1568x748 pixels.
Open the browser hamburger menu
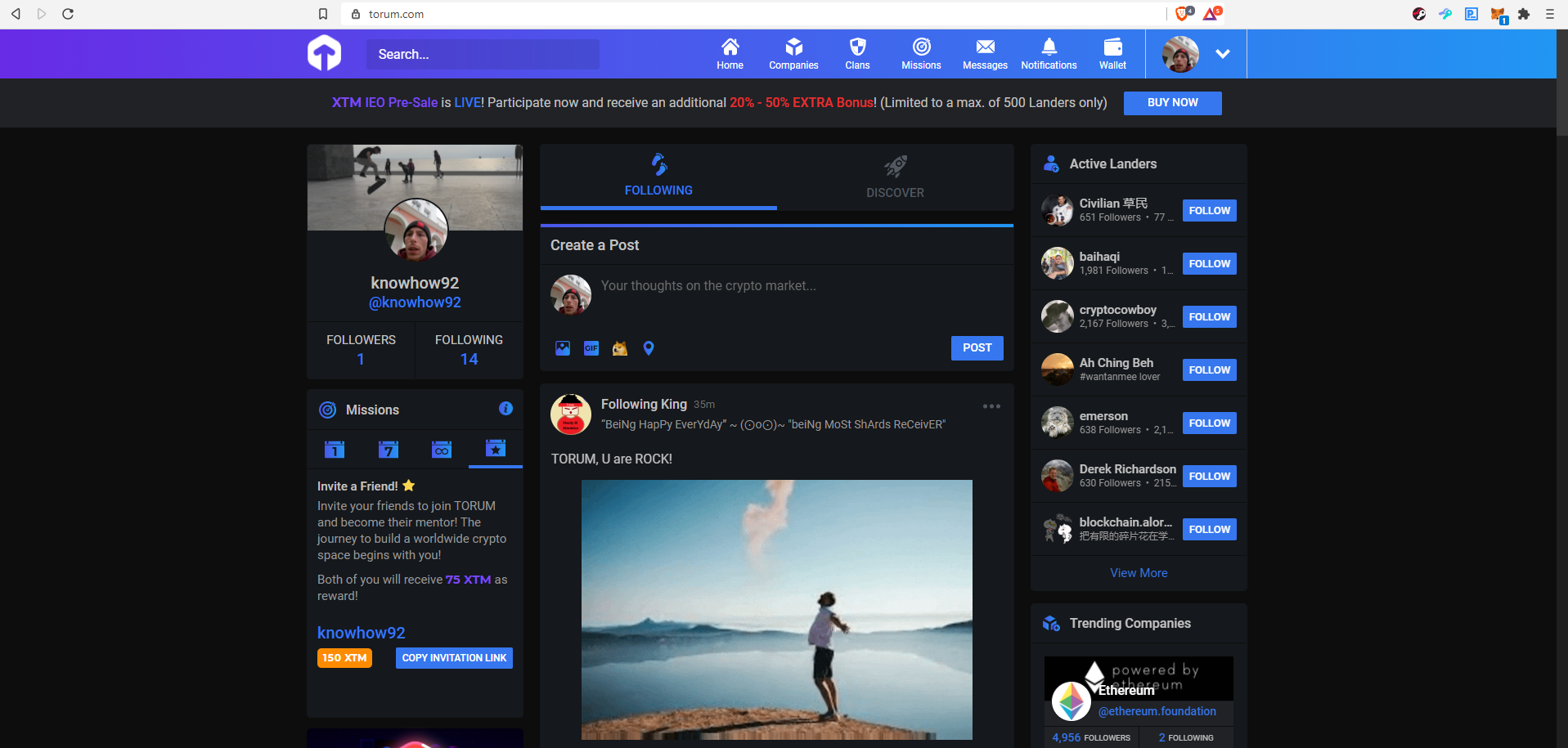1549,14
